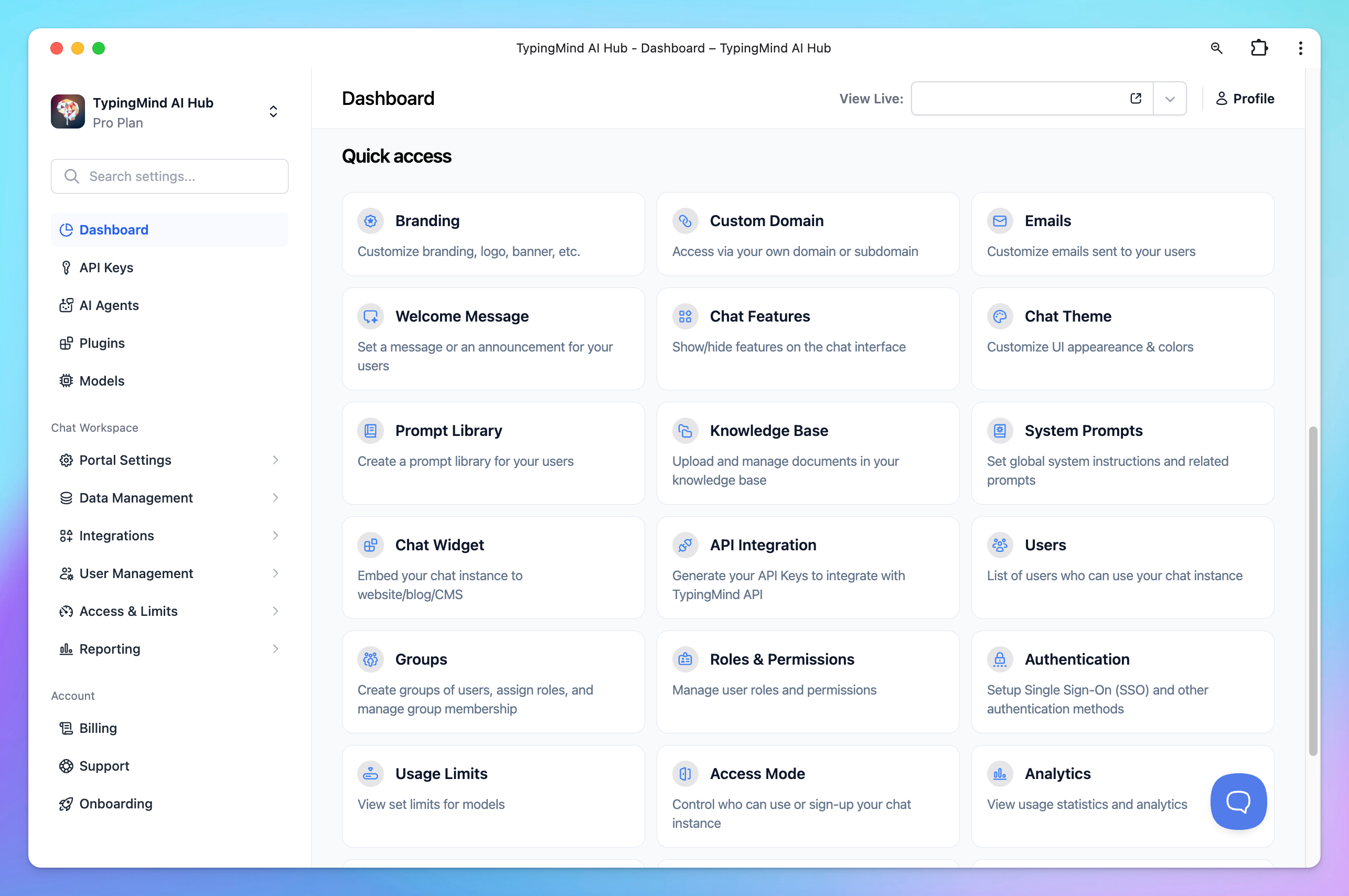Click the API Integration plug icon

pos(684,545)
